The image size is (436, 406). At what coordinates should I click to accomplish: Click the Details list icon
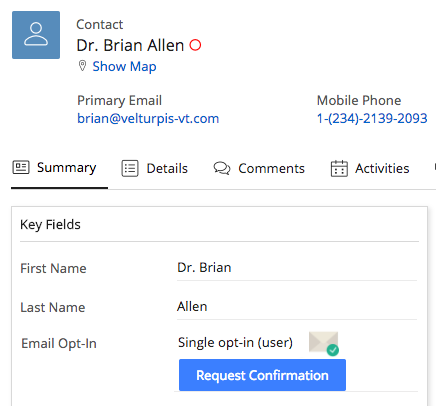(x=130, y=168)
